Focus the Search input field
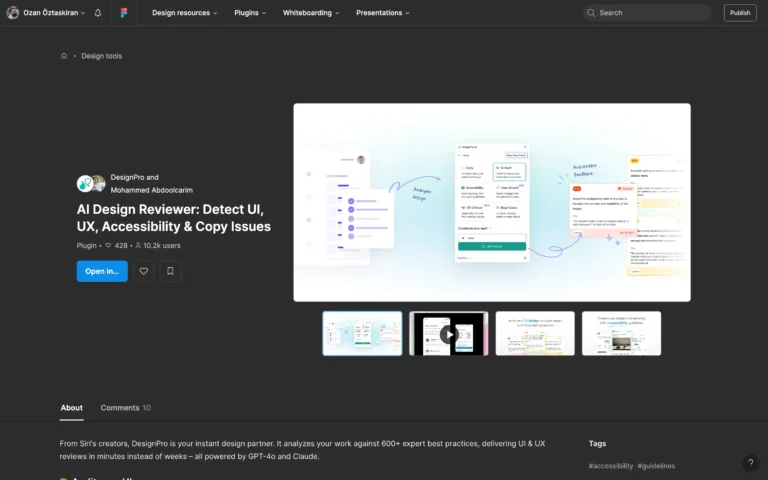 (x=646, y=13)
